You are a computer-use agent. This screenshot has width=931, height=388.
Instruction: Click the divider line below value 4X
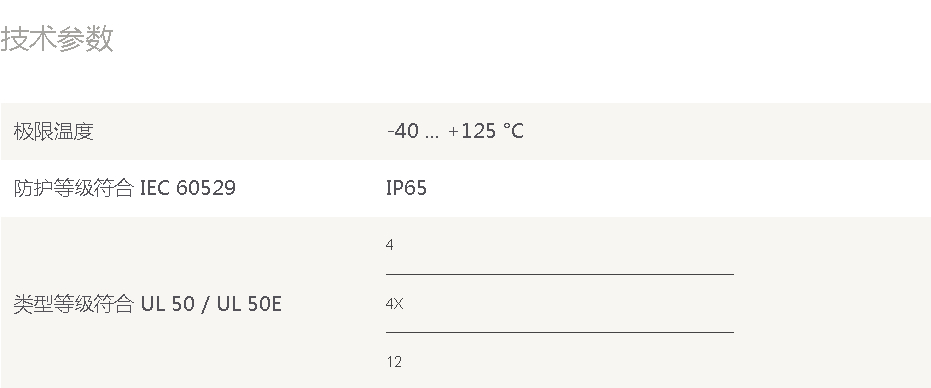coord(560,332)
